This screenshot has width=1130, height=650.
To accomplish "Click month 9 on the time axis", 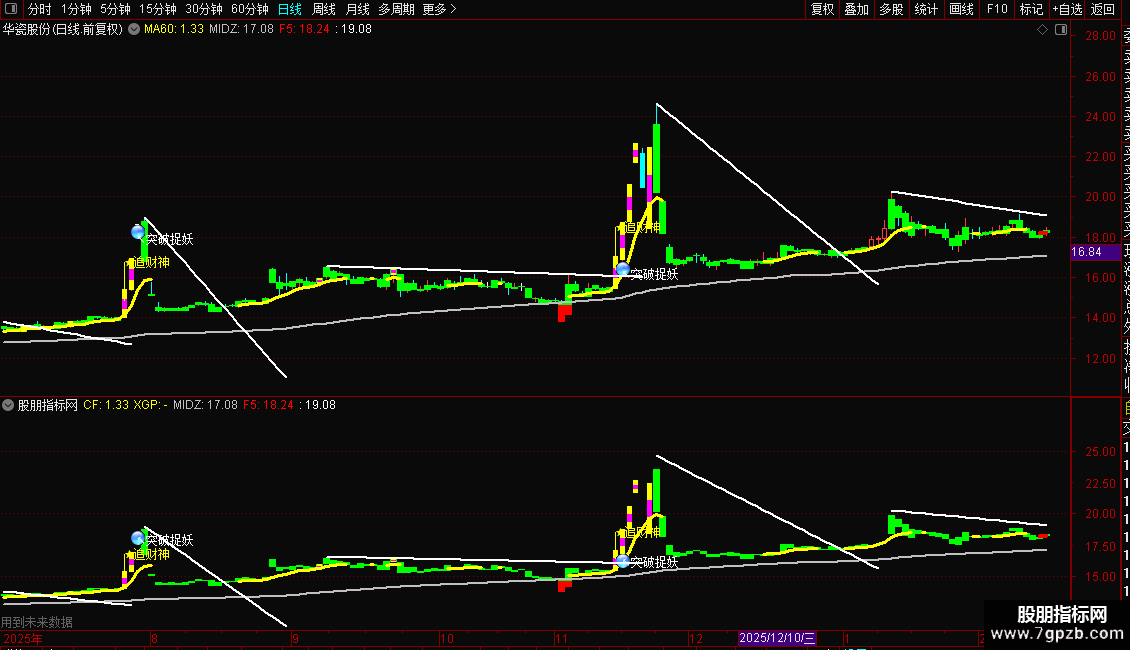I will 295,638.
